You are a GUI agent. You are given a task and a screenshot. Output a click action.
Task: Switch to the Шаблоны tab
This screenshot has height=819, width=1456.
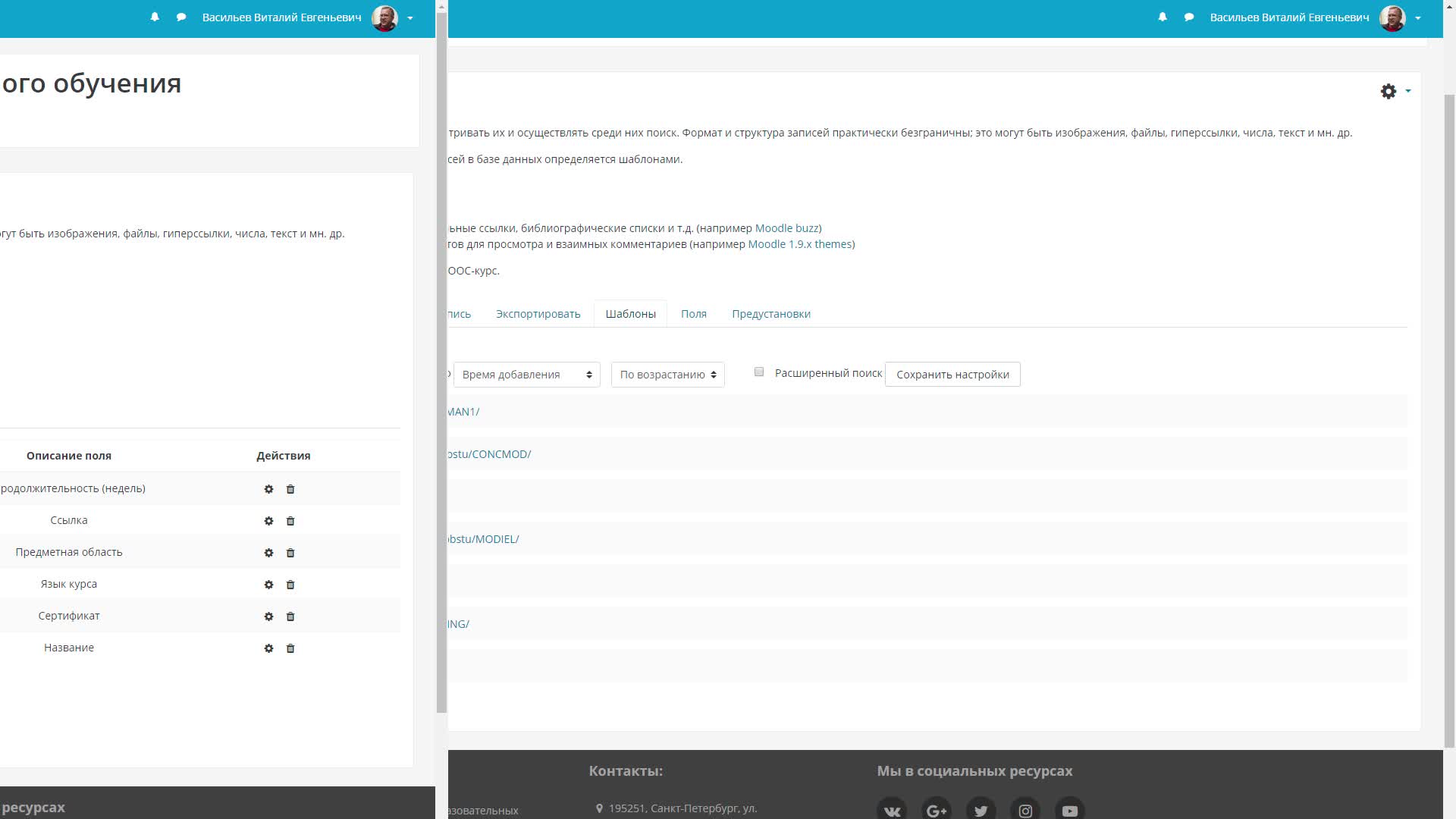click(x=631, y=314)
